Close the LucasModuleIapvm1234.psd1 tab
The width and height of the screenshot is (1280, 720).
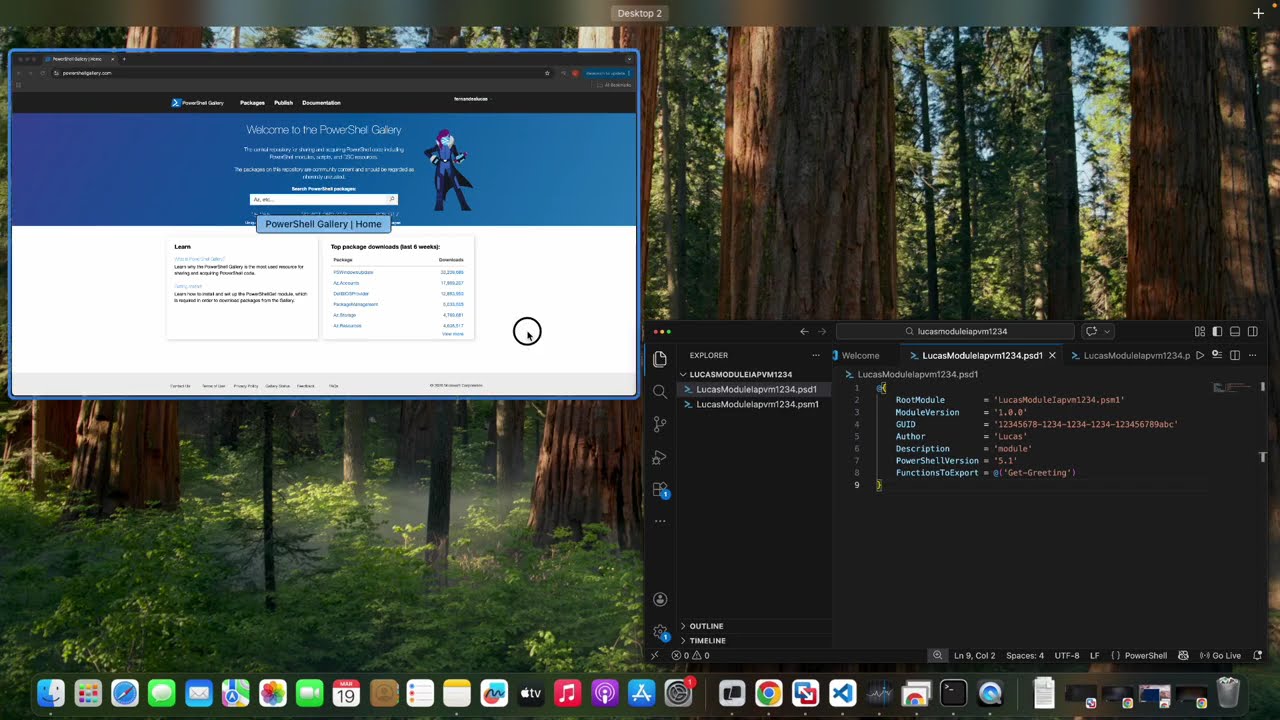click(1052, 355)
